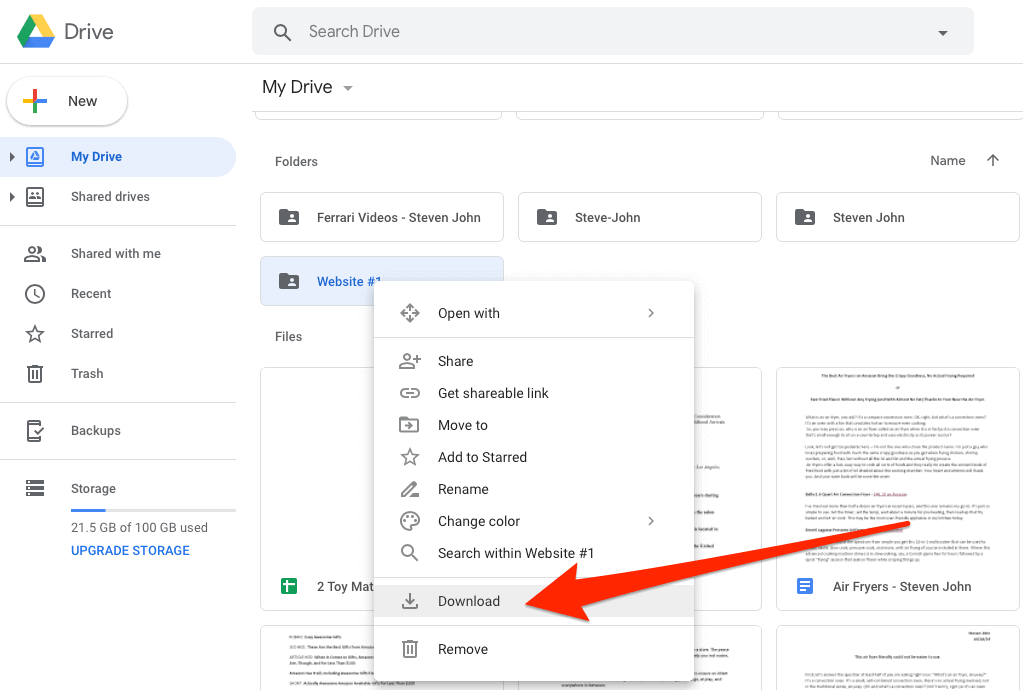The image size is (1023, 690).
Task: Expand Shared drives tree in sidebar
Action: coord(12,197)
